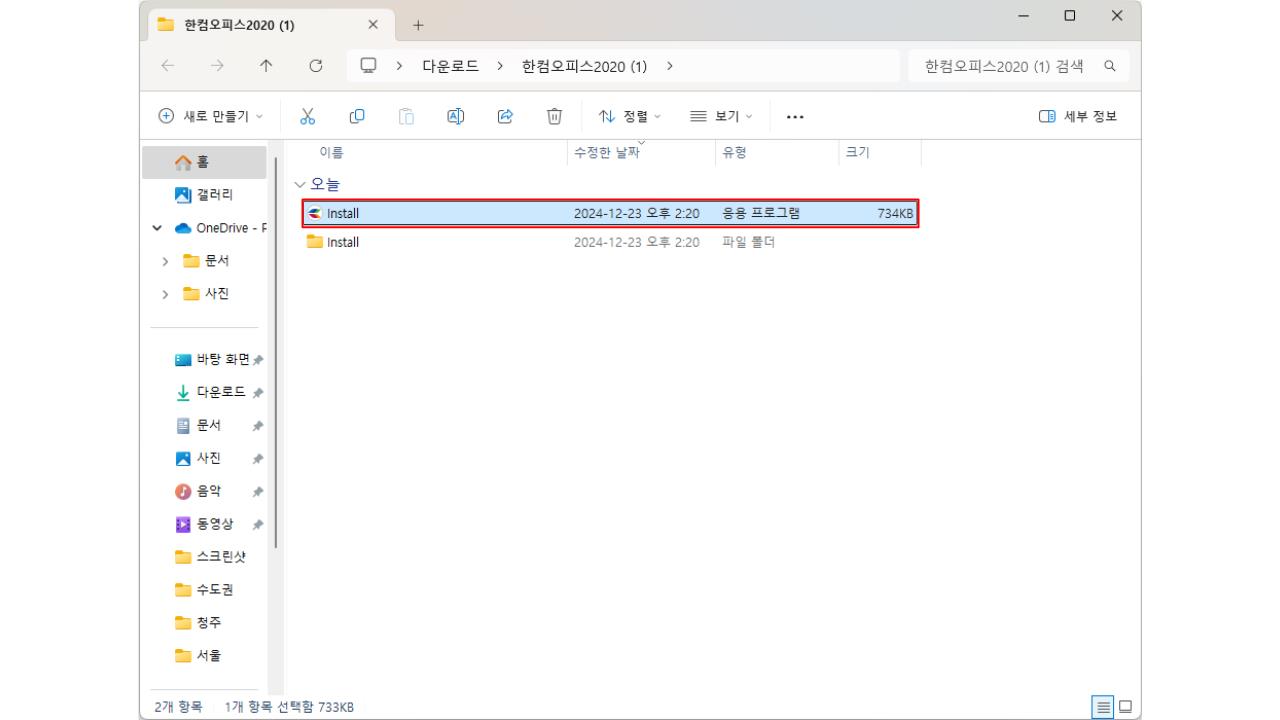Image resolution: width=1280 pixels, height=720 pixels.
Task: Switch to large thumbnails view at bottom right
Action: click(x=1125, y=706)
